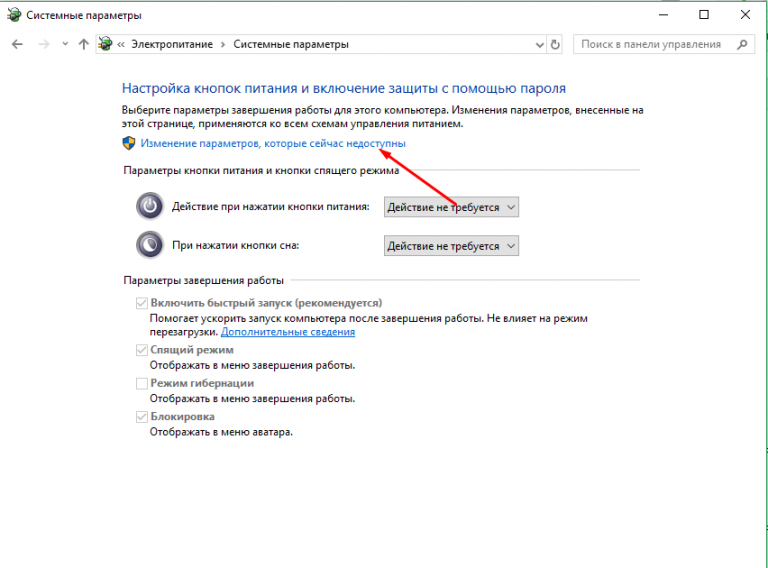Toggle the 'Блокировка' checkbox
This screenshot has height=568, width=768.
[141, 416]
